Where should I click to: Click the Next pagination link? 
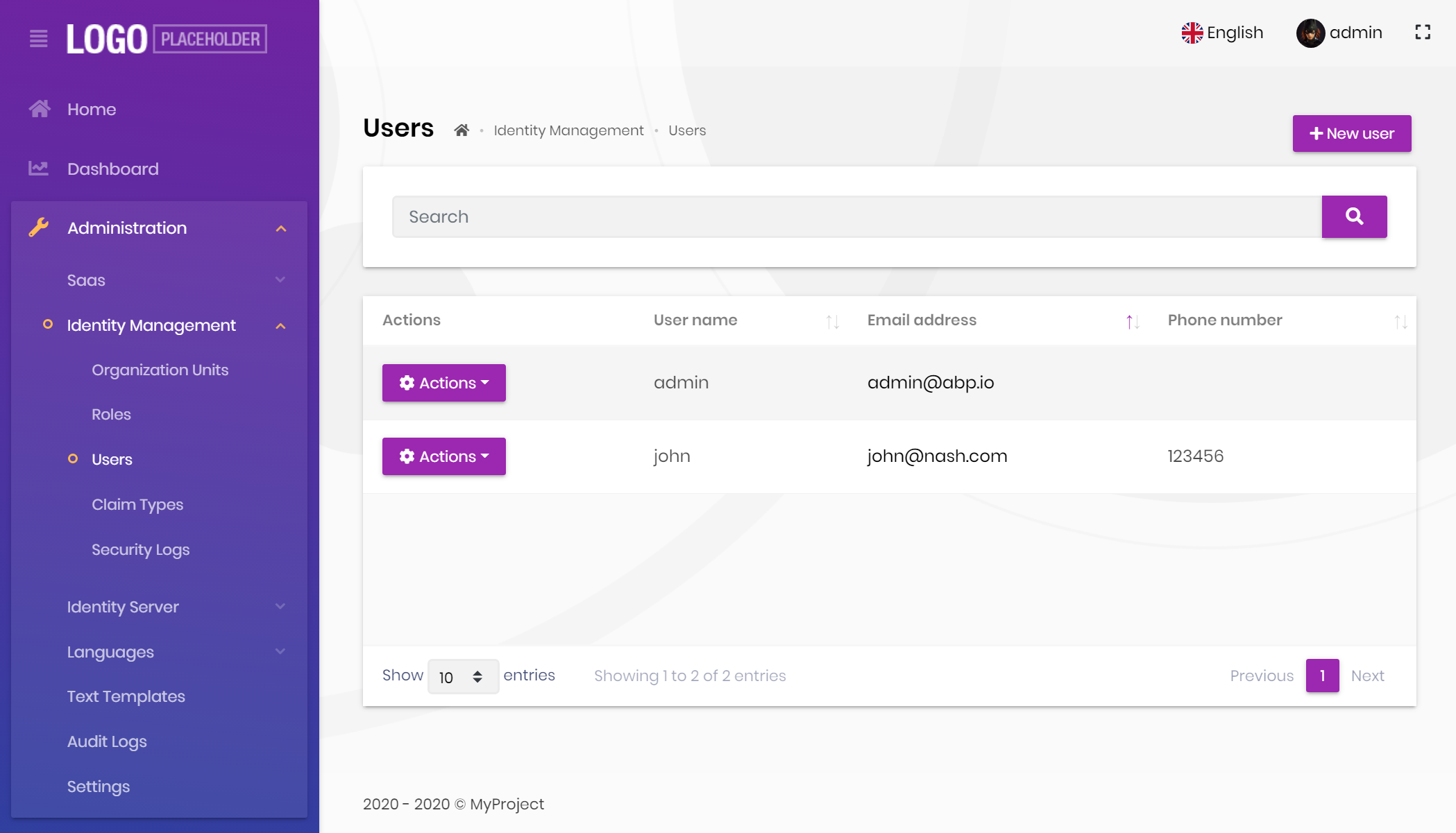pos(1367,676)
